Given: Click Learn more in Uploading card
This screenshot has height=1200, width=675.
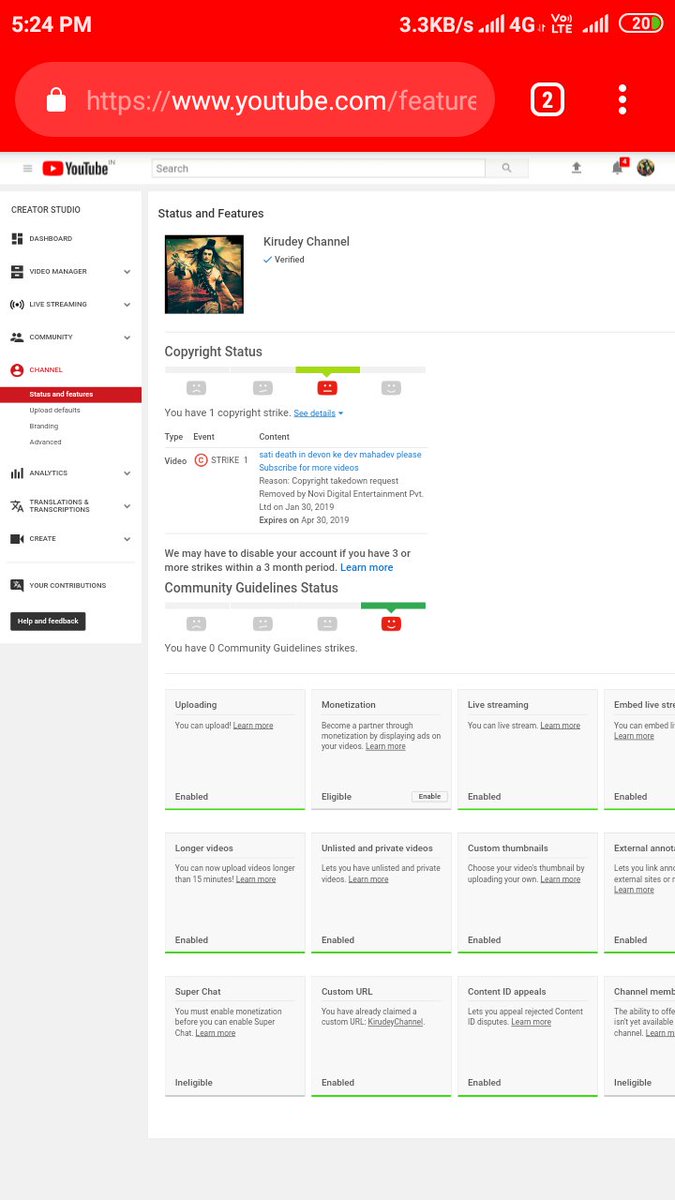Looking at the screenshot, I should pos(253,726).
